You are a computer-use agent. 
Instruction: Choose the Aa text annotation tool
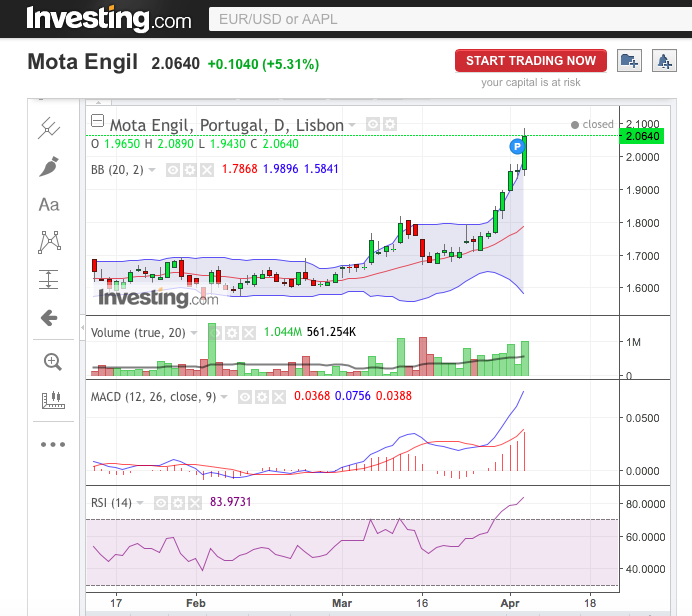click(x=49, y=205)
